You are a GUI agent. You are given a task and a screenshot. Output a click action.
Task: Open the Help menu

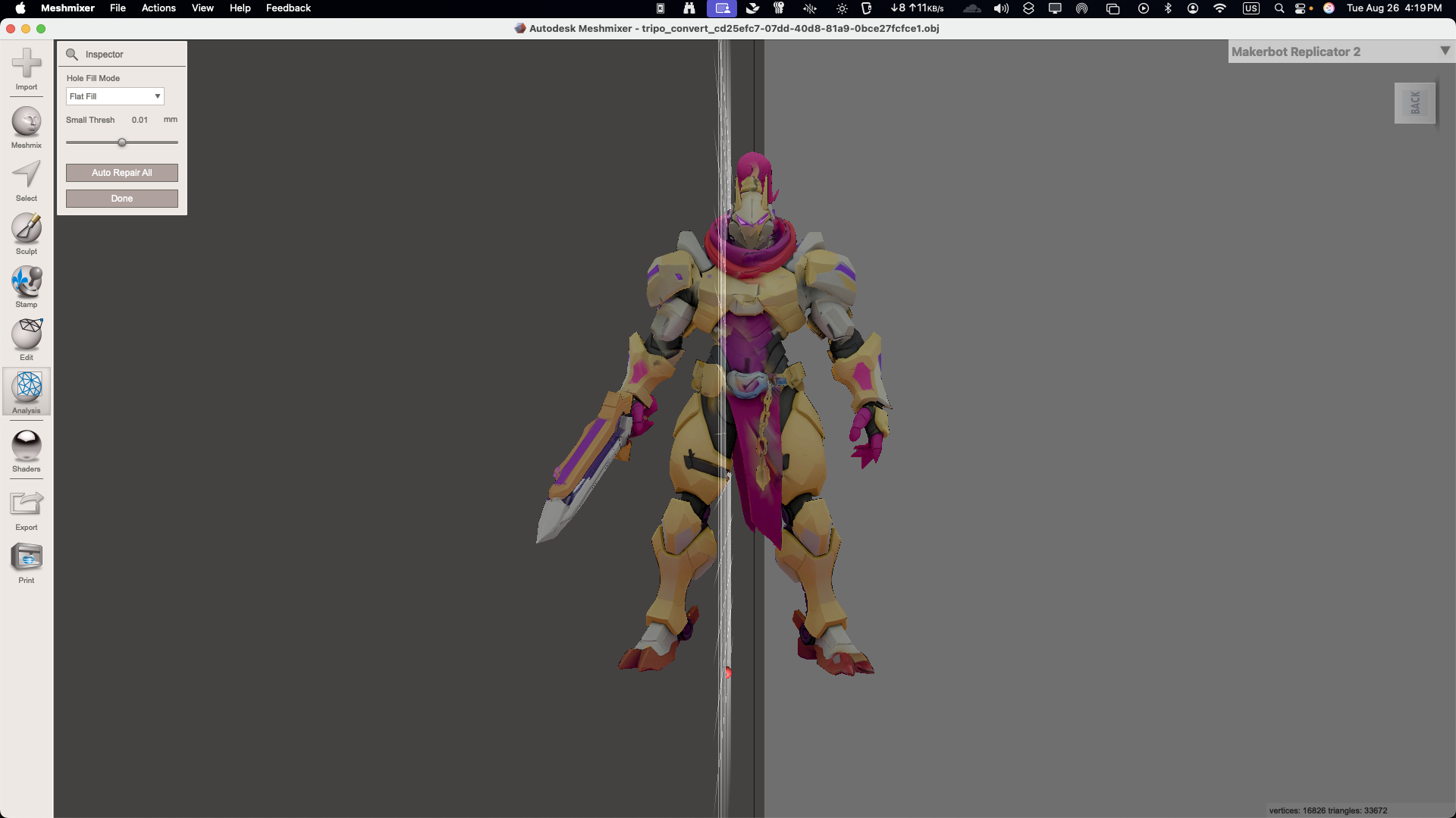[240, 8]
